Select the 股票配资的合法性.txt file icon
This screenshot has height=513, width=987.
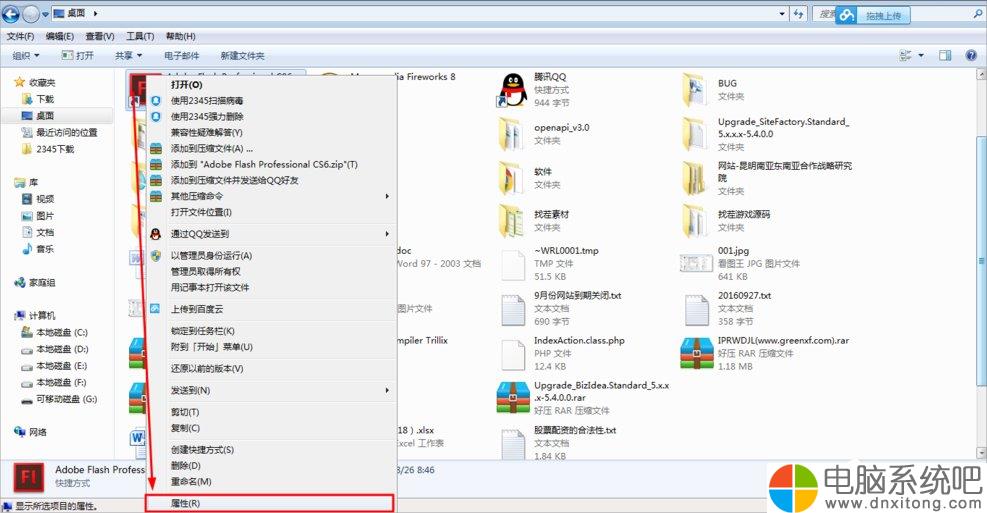(x=513, y=444)
